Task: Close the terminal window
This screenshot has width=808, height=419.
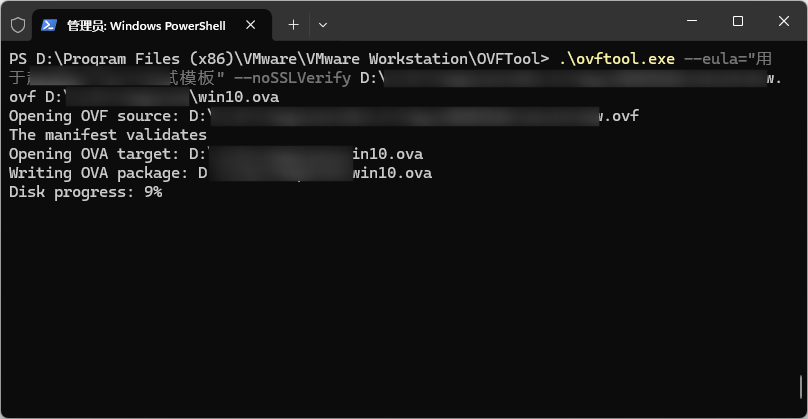Action: pyautogui.click(x=783, y=21)
